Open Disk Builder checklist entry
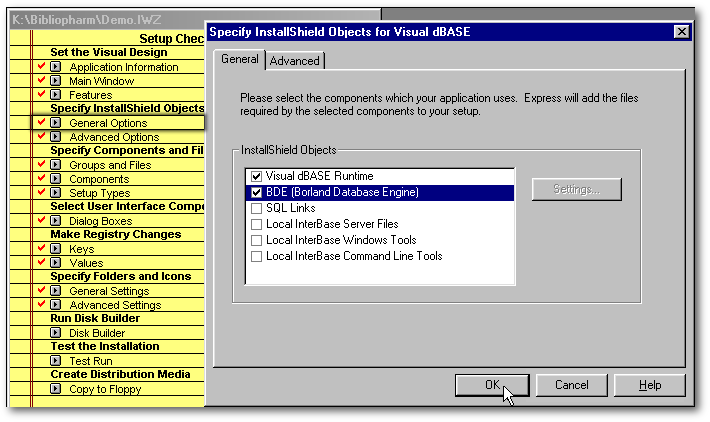The width and height of the screenshot is (710, 422). [x=97, y=333]
